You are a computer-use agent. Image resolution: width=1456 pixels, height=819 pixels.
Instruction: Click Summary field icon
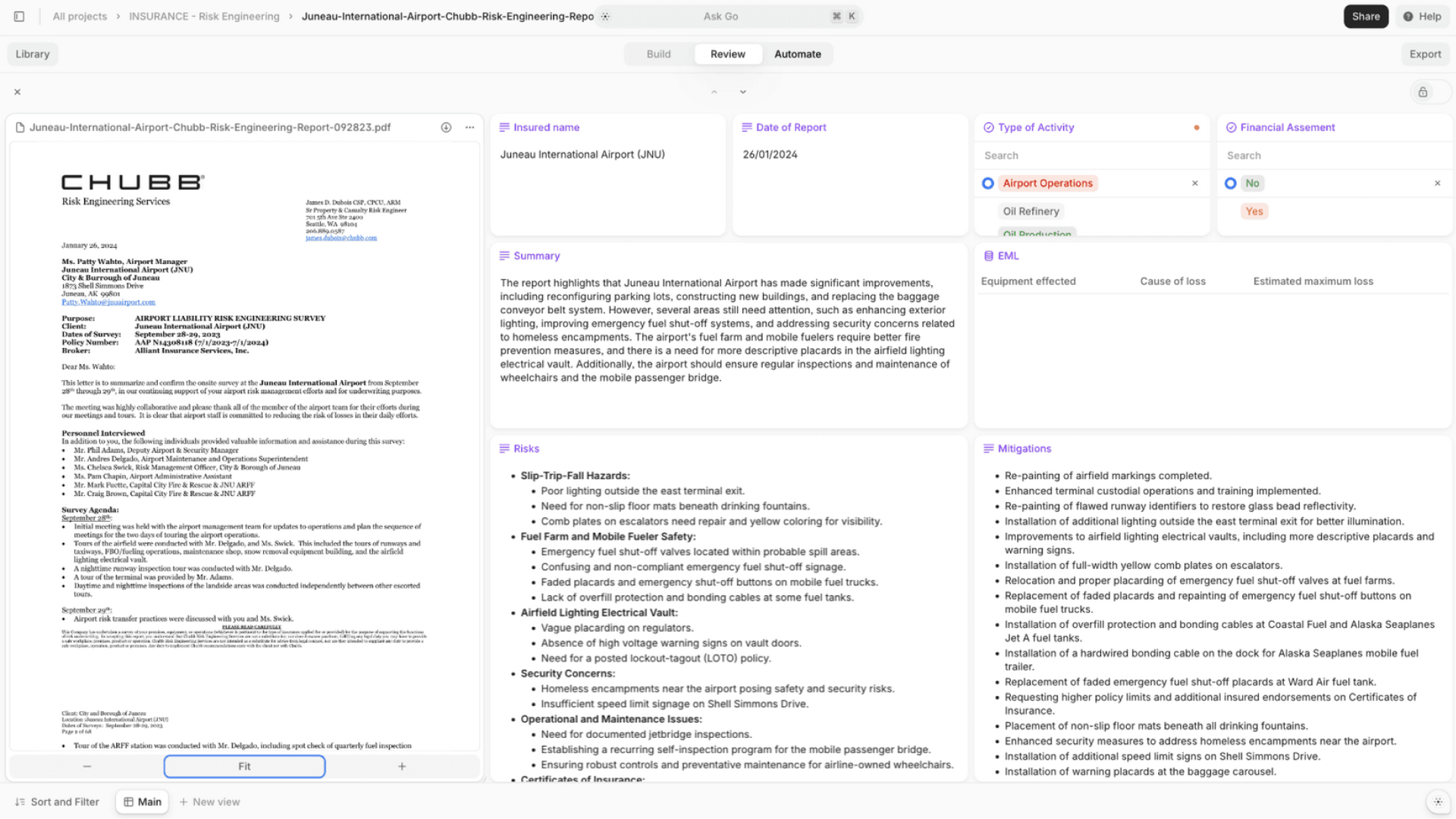point(504,256)
